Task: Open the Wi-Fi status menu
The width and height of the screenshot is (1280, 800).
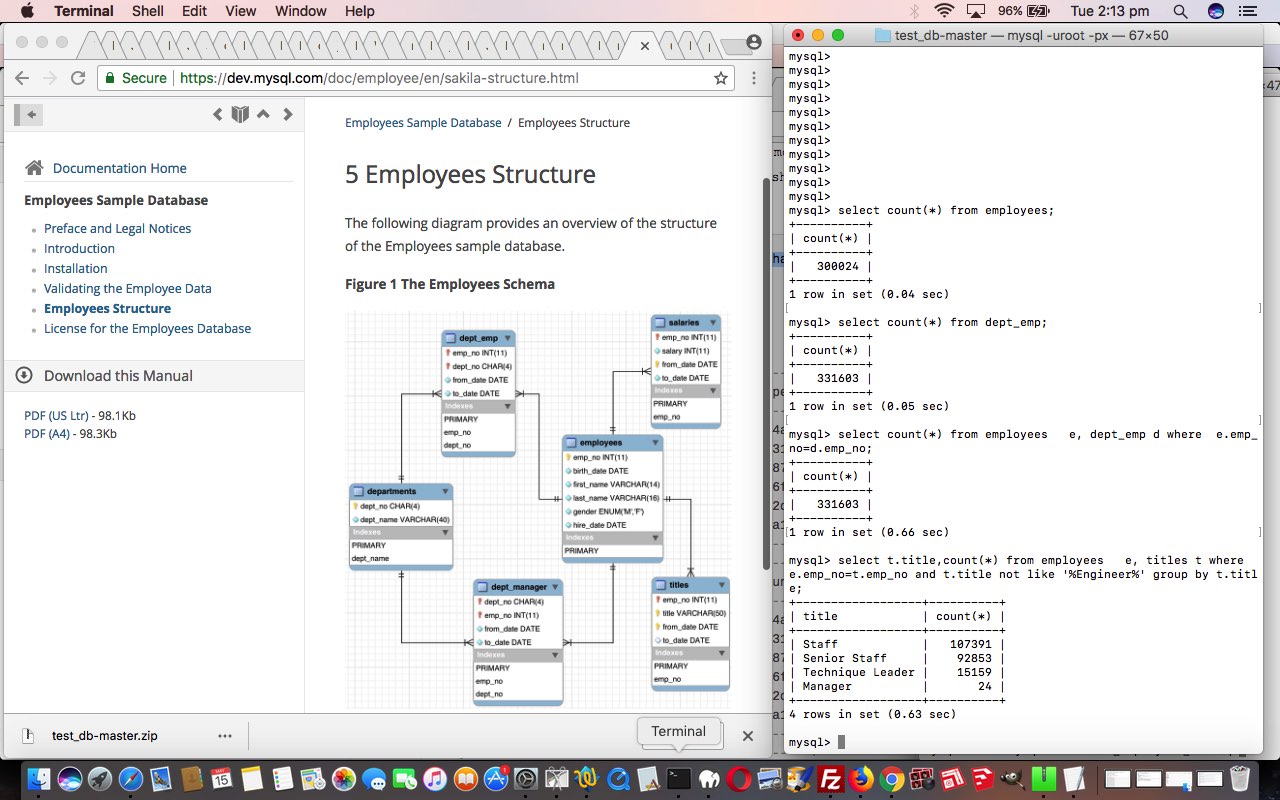Action: pyautogui.click(x=944, y=11)
